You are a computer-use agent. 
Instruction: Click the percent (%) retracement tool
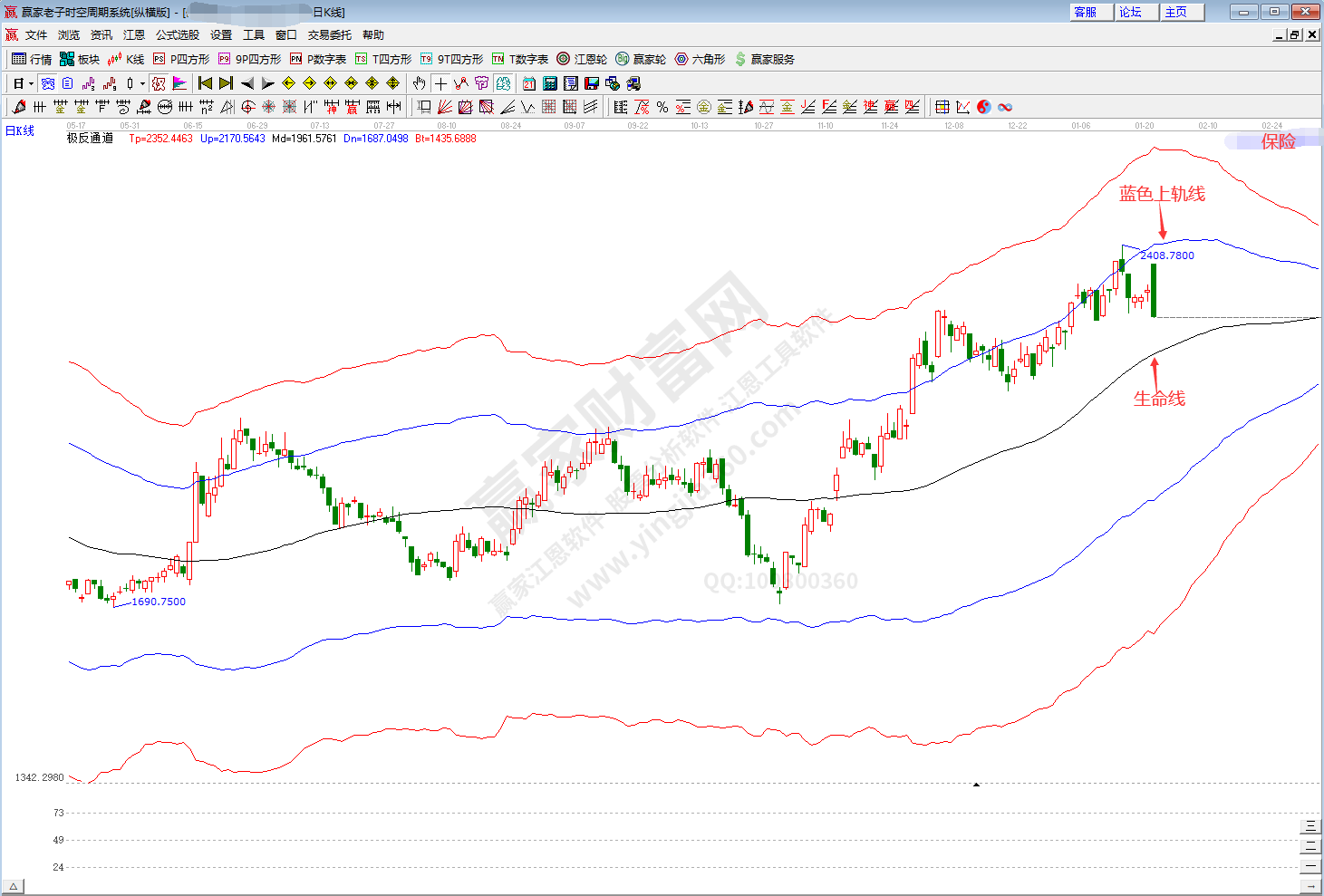pyautogui.click(x=662, y=107)
